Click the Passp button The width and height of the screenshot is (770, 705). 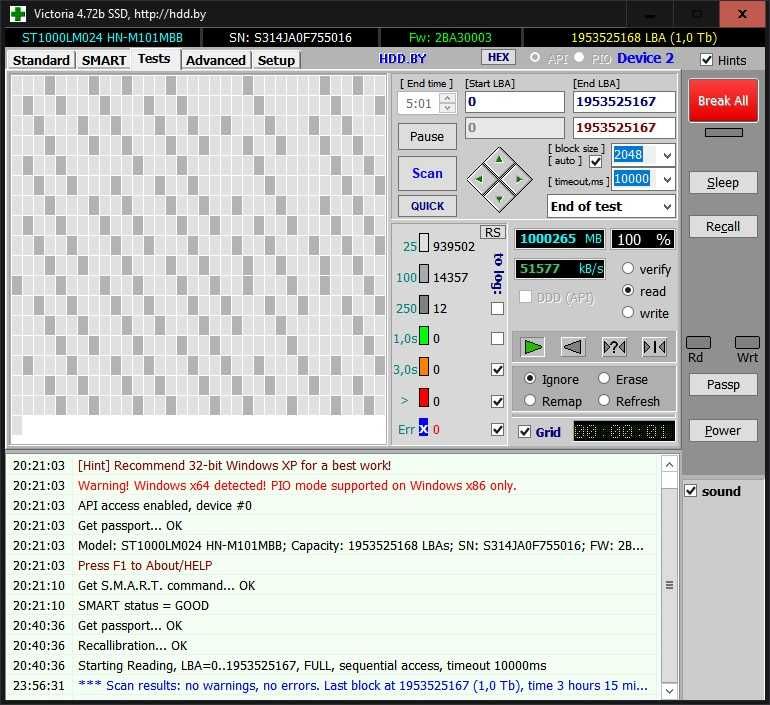point(723,384)
